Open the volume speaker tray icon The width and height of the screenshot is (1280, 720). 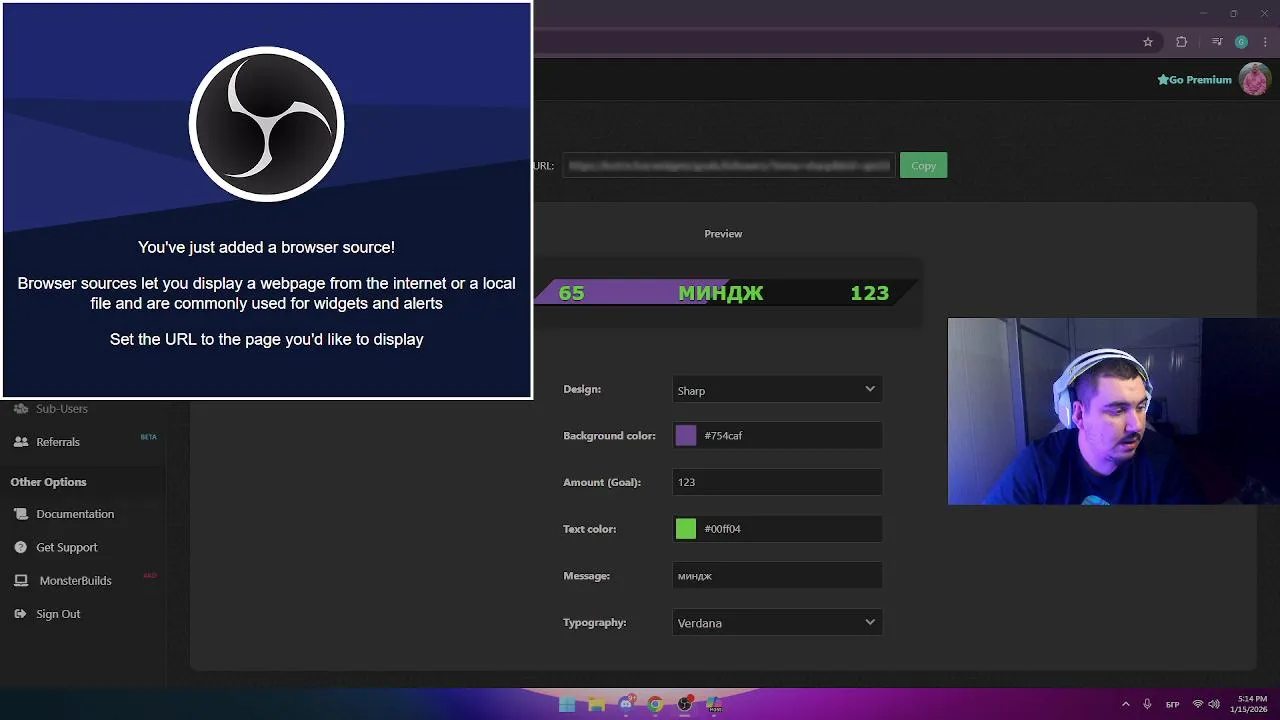pyautogui.click(x=1214, y=704)
